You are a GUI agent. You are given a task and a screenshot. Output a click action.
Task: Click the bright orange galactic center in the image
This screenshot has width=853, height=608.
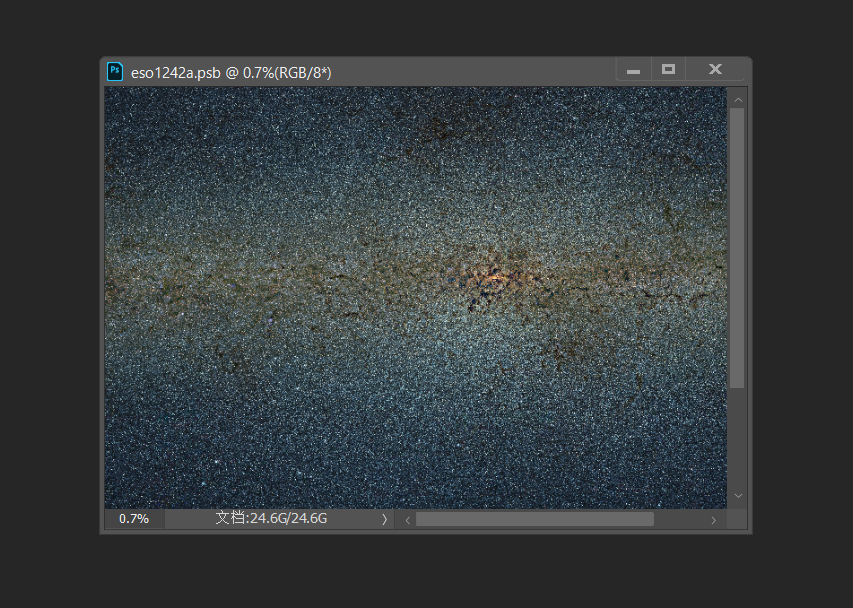click(493, 276)
